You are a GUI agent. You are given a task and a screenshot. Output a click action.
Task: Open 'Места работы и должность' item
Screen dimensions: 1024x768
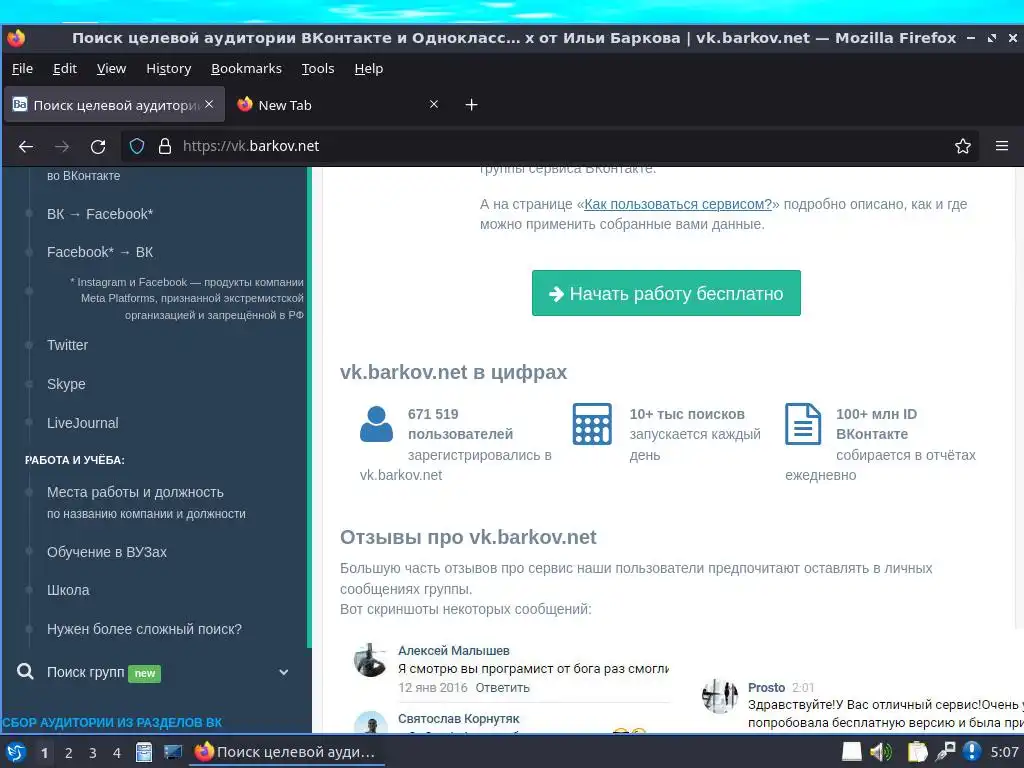coord(135,492)
